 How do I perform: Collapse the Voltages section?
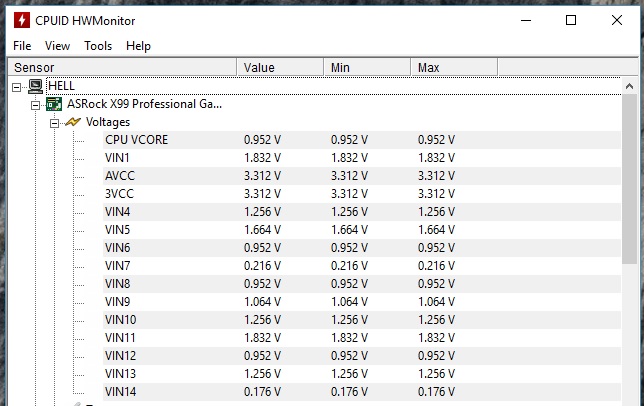pyautogui.click(x=55, y=122)
